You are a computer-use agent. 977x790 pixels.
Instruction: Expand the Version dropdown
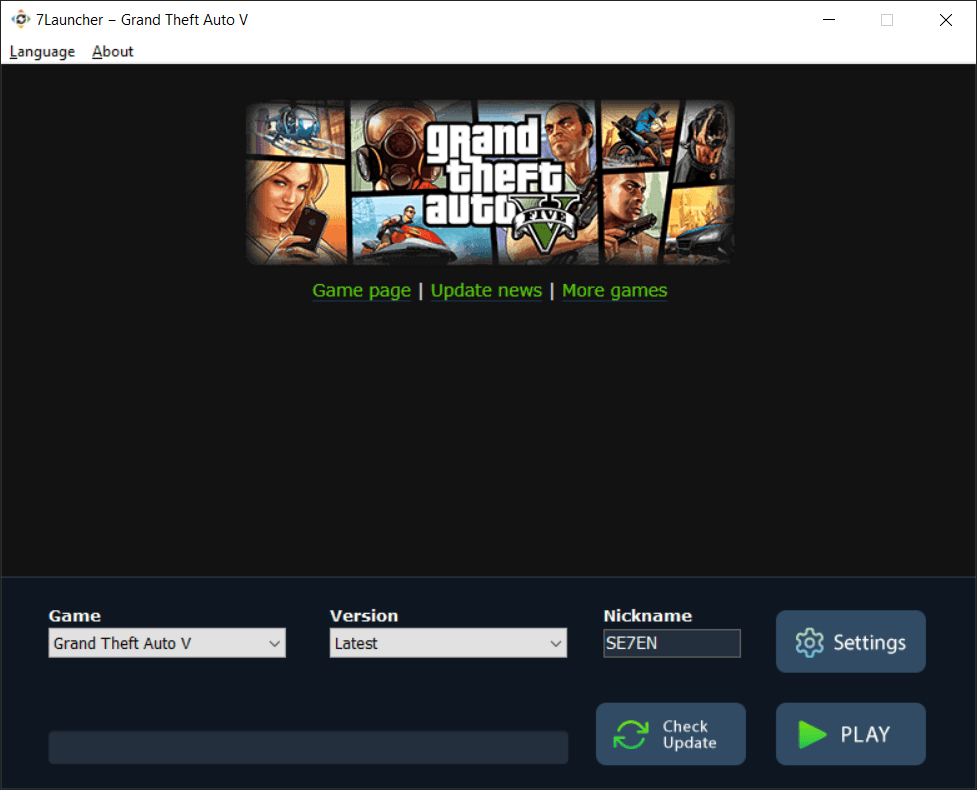(x=448, y=643)
